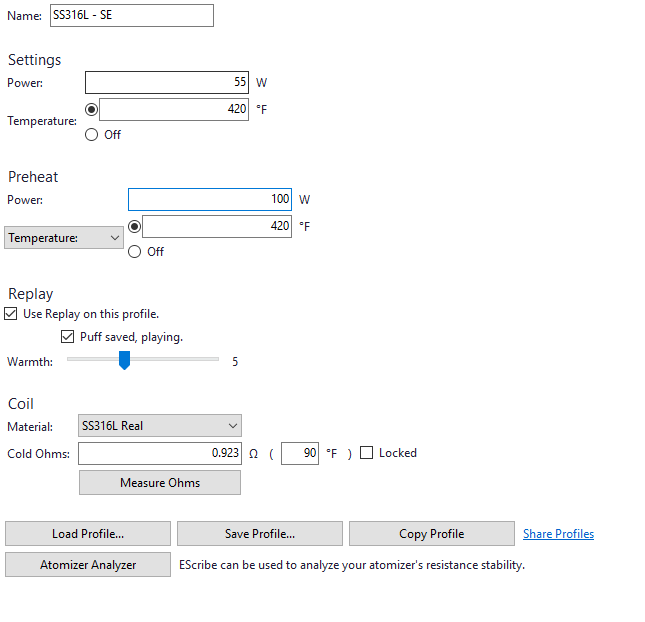The width and height of the screenshot is (645, 622).
Task: Toggle Use Replay on this profile
Action: 12,314
